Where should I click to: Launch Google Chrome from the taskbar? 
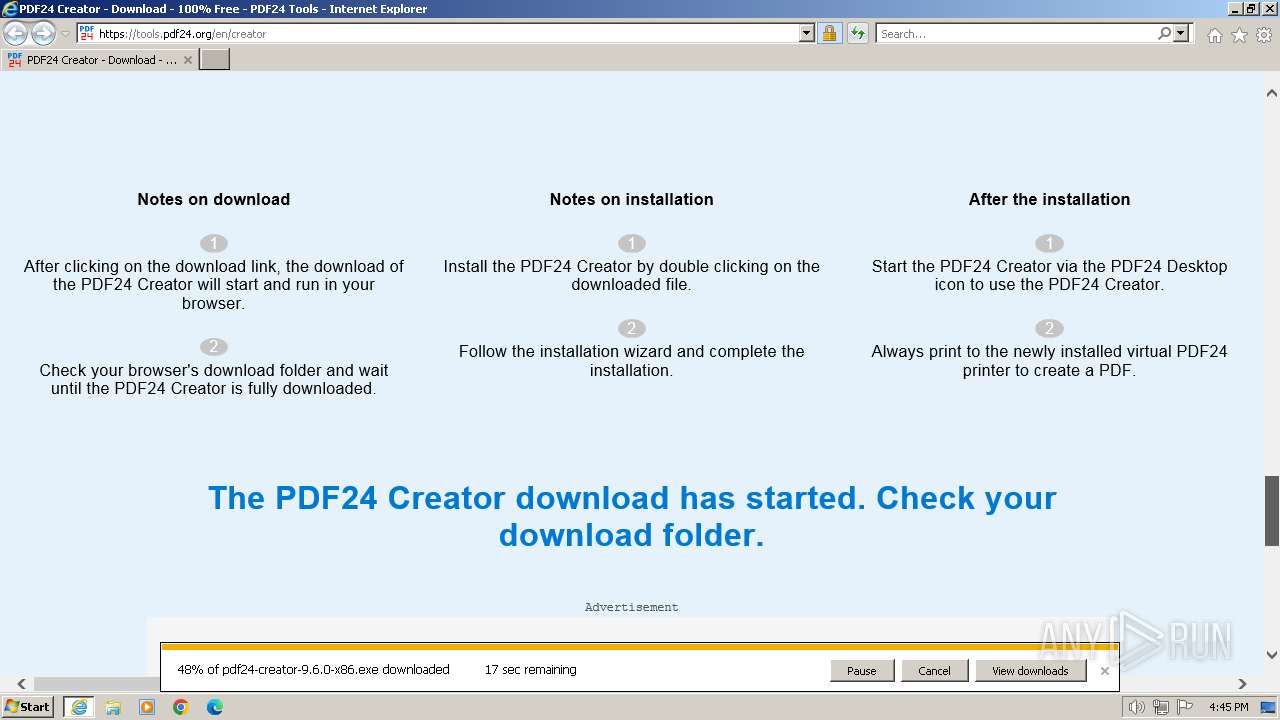click(181, 707)
